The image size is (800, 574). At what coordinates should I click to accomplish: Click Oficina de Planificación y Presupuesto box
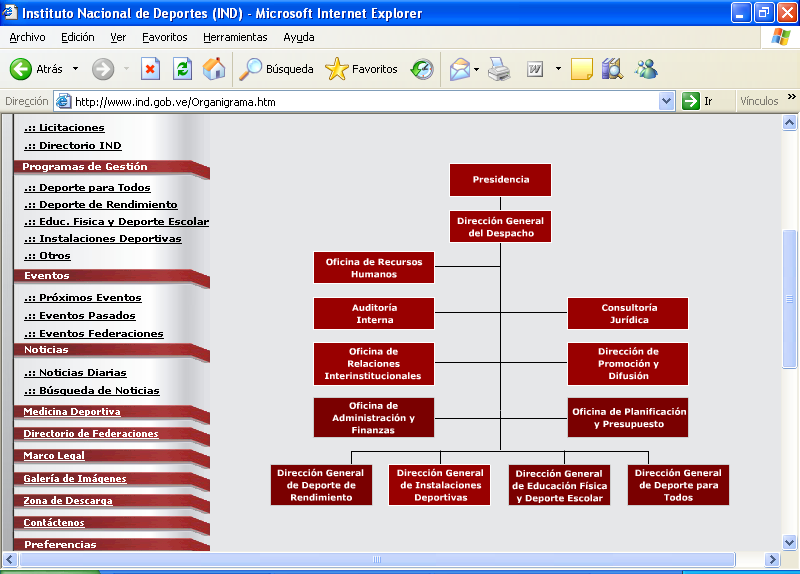[x=628, y=417]
